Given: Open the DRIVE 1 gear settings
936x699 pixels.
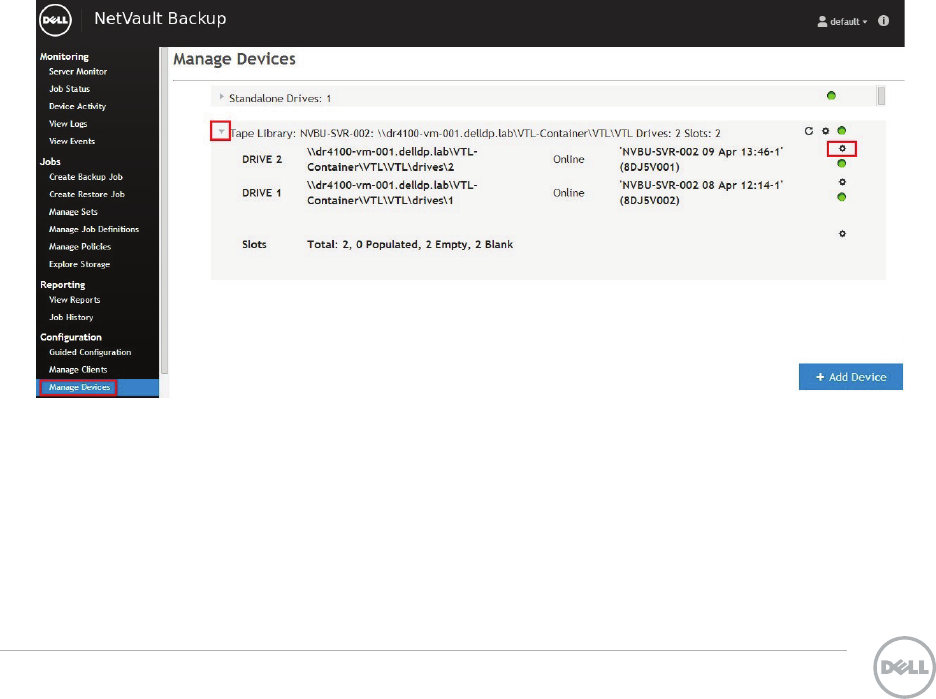Looking at the screenshot, I should point(842,182).
